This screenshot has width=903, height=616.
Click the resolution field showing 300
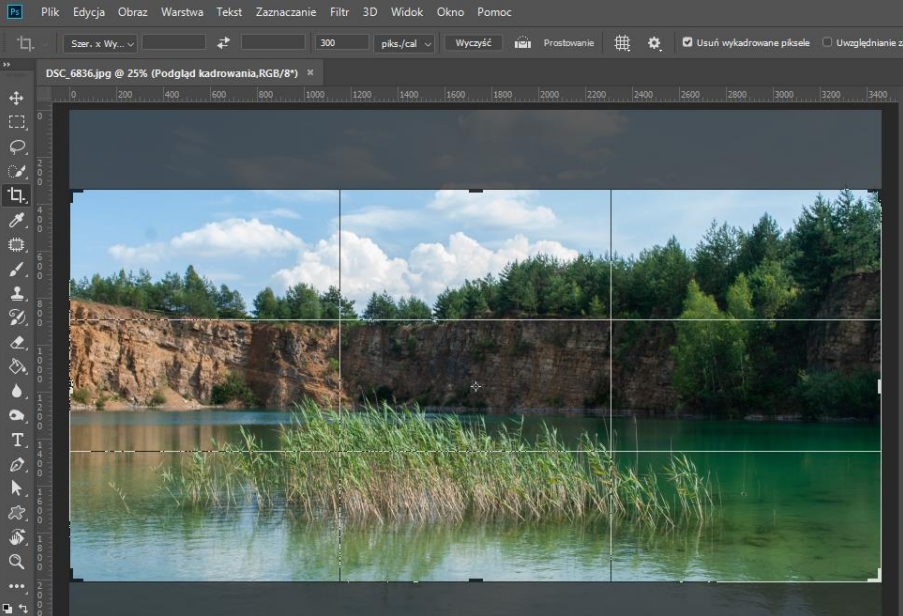click(340, 43)
